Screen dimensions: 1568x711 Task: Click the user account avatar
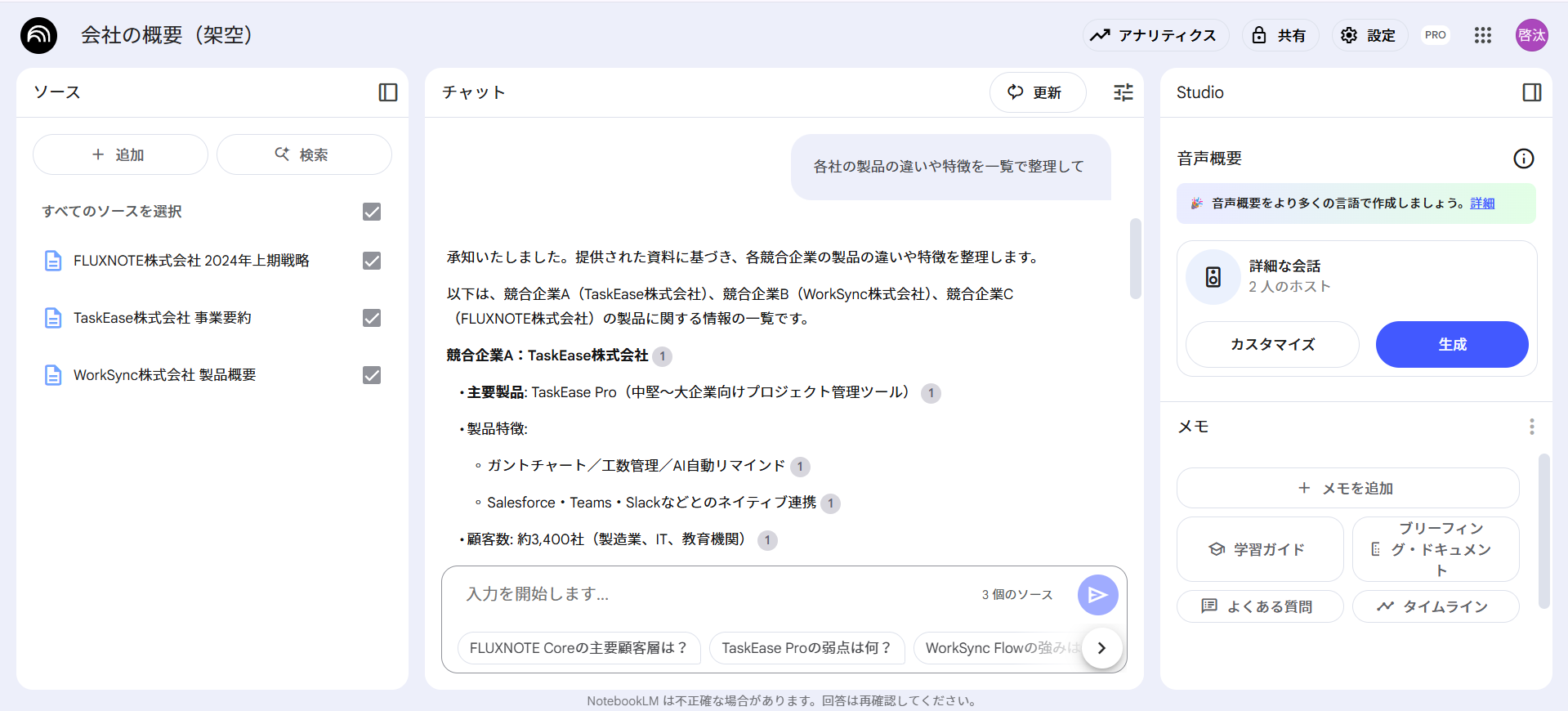[1531, 35]
